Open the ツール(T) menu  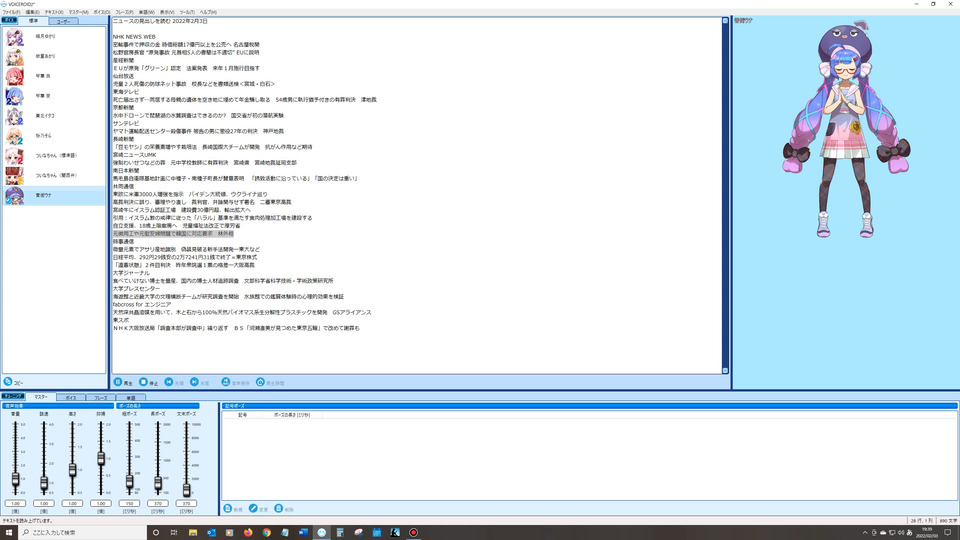click(187, 12)
